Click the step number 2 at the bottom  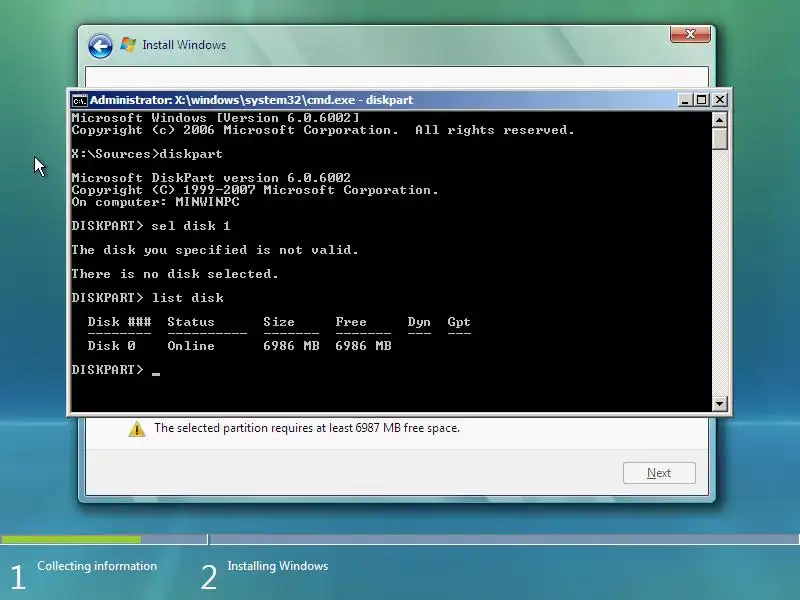[208, 578]
